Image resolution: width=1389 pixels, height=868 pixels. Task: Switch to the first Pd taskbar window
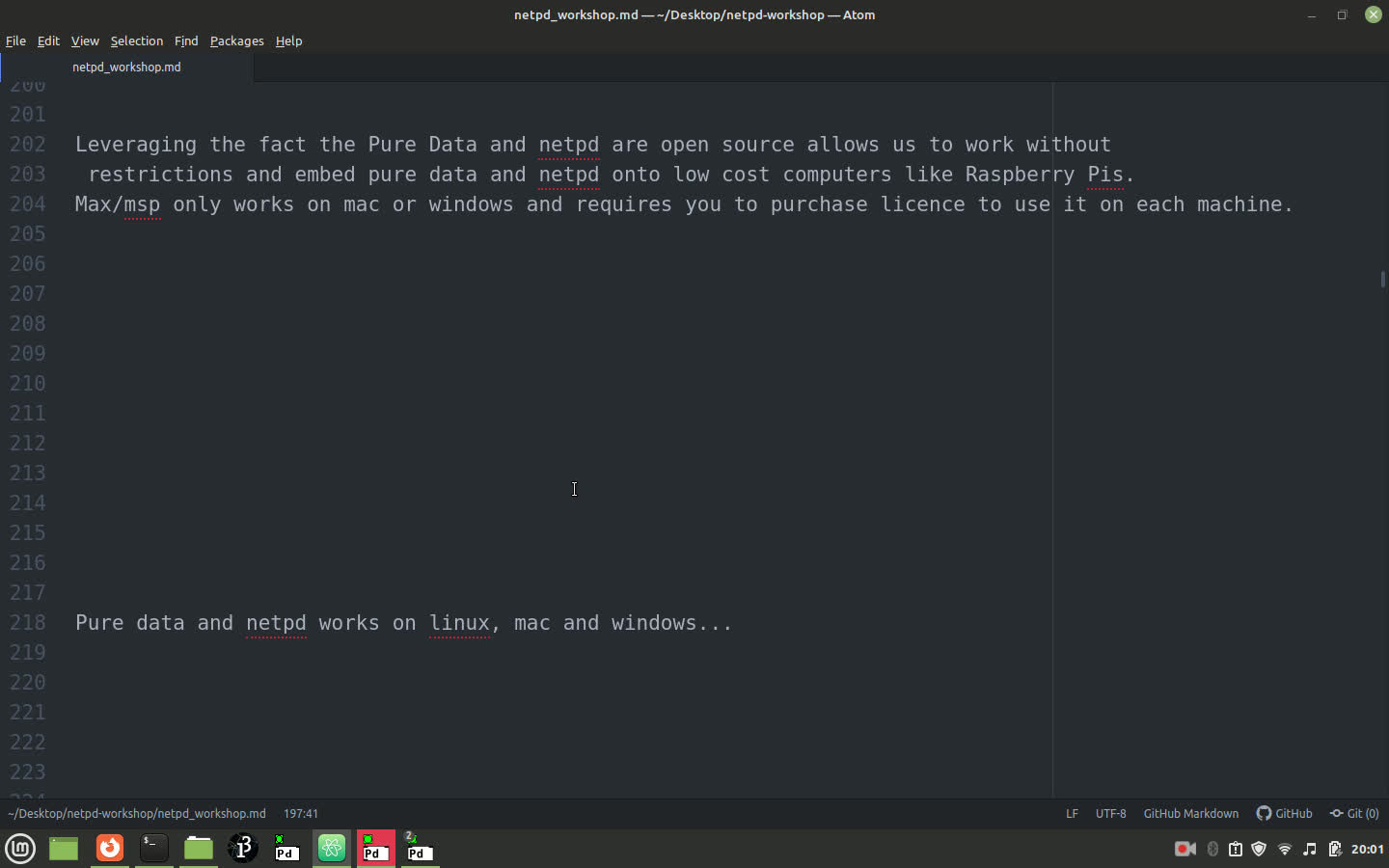point(286,848)
